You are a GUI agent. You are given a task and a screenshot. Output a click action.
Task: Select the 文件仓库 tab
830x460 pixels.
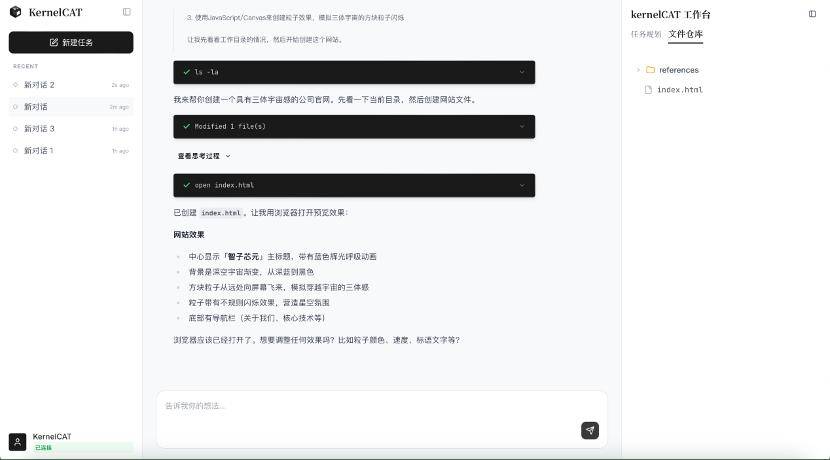click(x=685, y=34)
